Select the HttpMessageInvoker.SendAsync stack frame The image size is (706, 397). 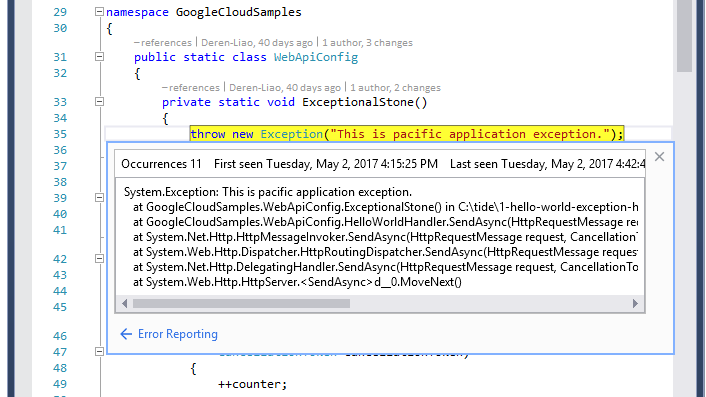(385, 237)
